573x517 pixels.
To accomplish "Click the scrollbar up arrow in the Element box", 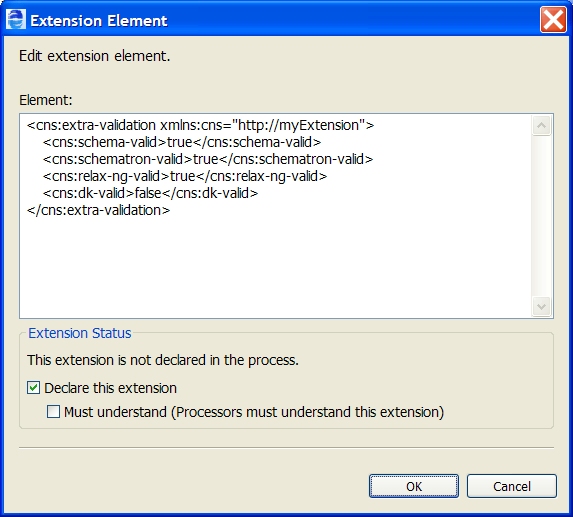I will [542, 125].
